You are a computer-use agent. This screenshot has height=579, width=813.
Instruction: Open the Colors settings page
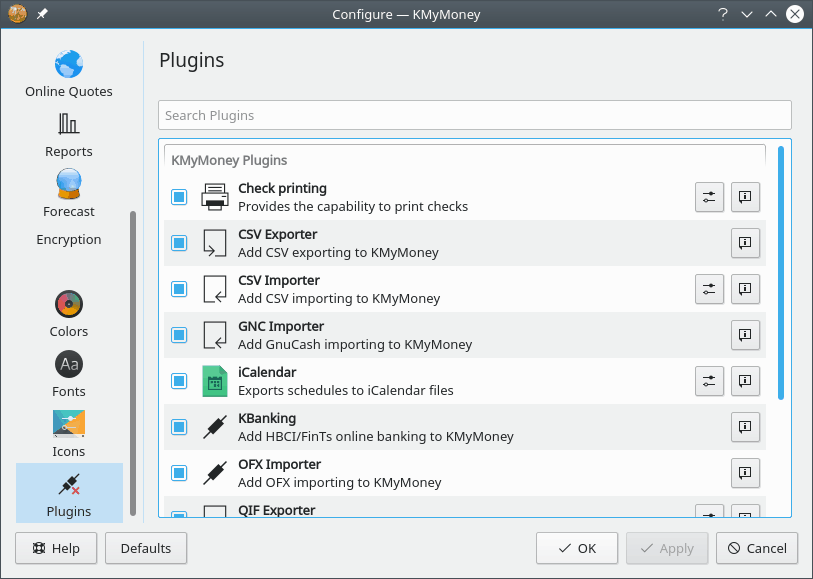coord(69,314)
